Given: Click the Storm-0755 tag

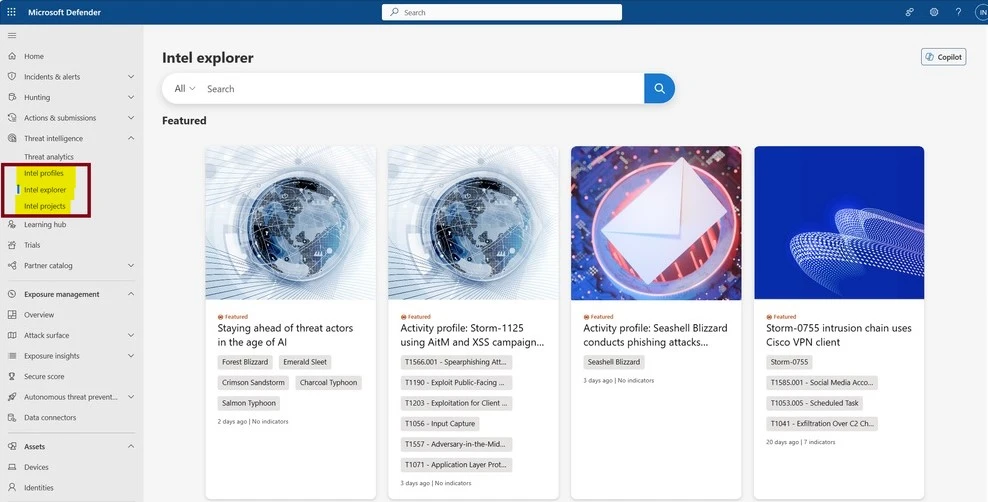Looking at the screenshot, I should point(790,362).
